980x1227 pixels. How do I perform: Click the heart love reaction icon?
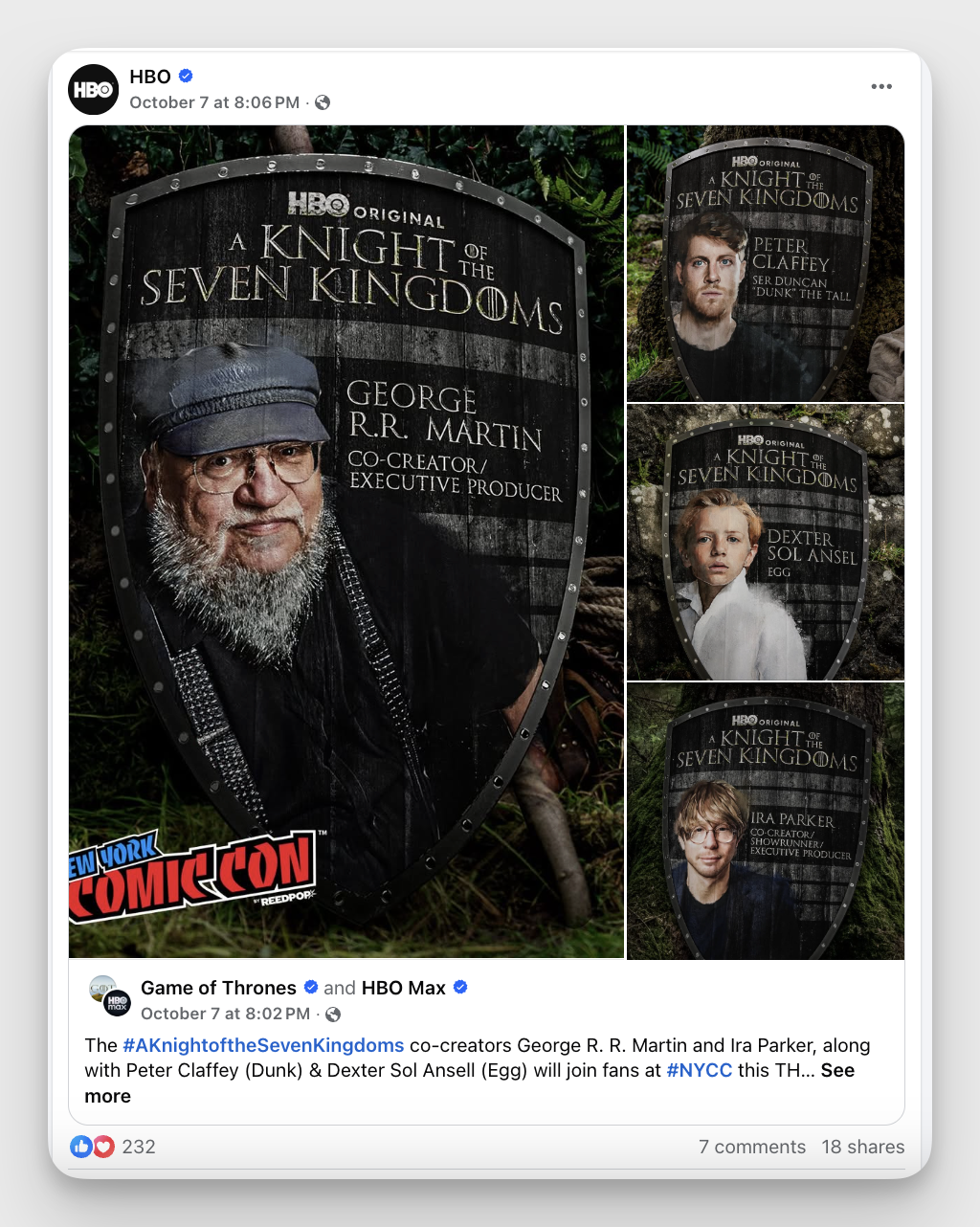pyautogui.click(x=103, y=1147)
